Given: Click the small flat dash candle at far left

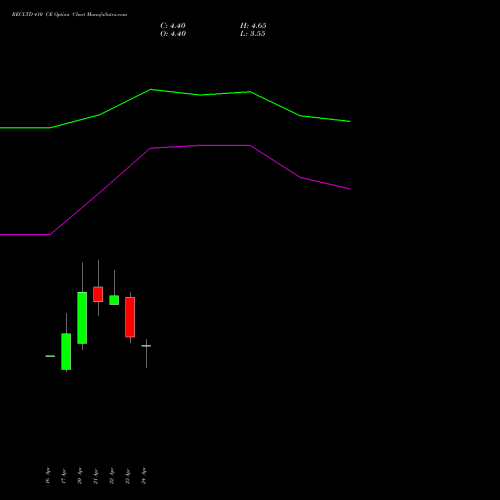Looking at the screenshot, I should (50, 356).
